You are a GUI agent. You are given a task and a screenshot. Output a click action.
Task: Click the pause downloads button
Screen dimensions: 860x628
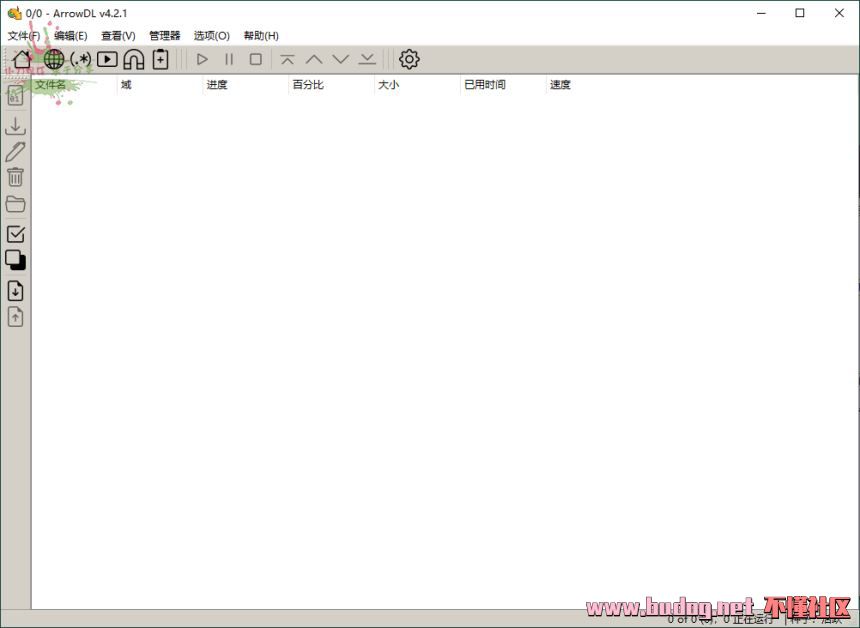pyautogui.click(x=229, y=59)
